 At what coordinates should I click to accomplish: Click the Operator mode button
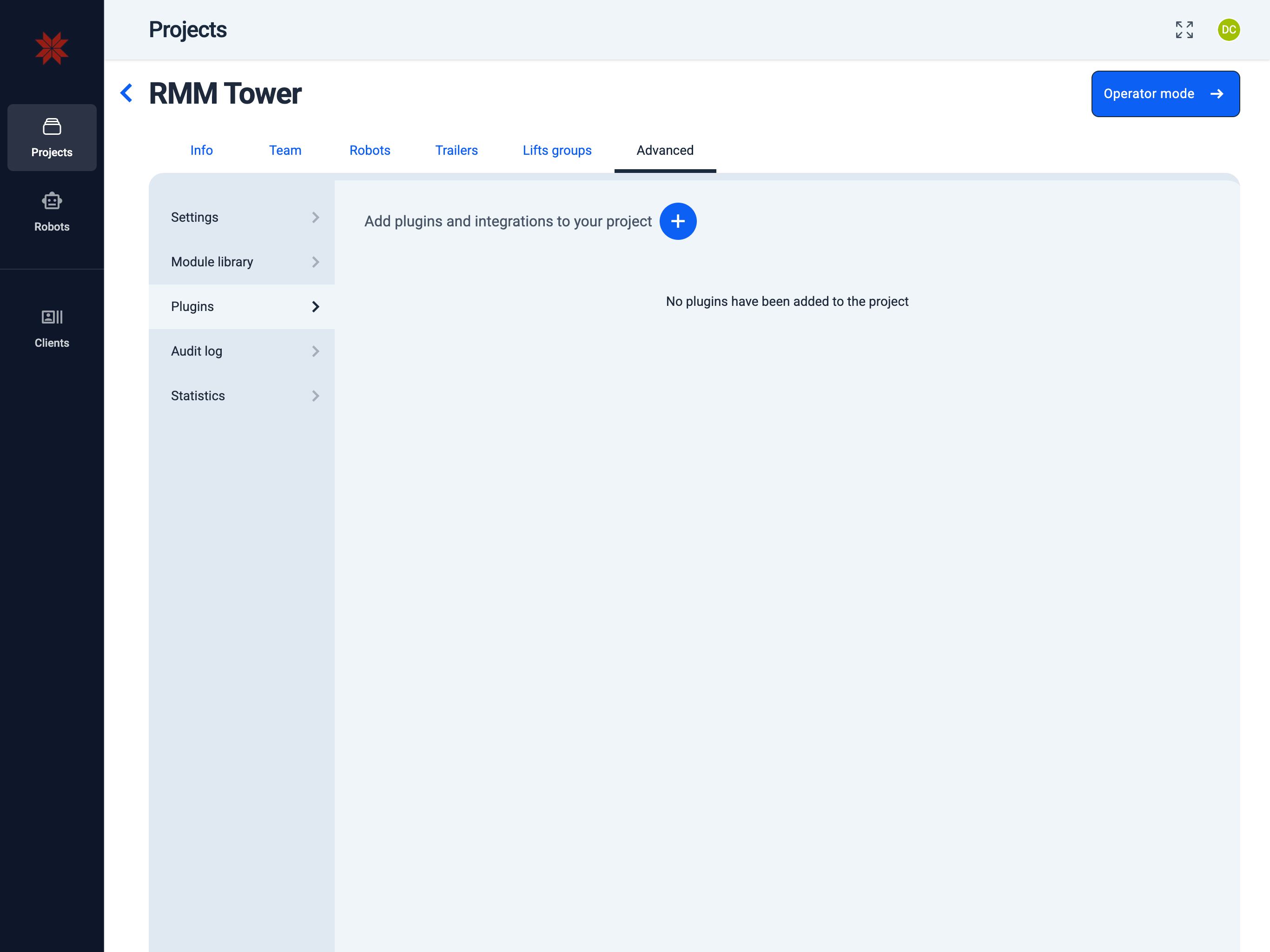1164,93
